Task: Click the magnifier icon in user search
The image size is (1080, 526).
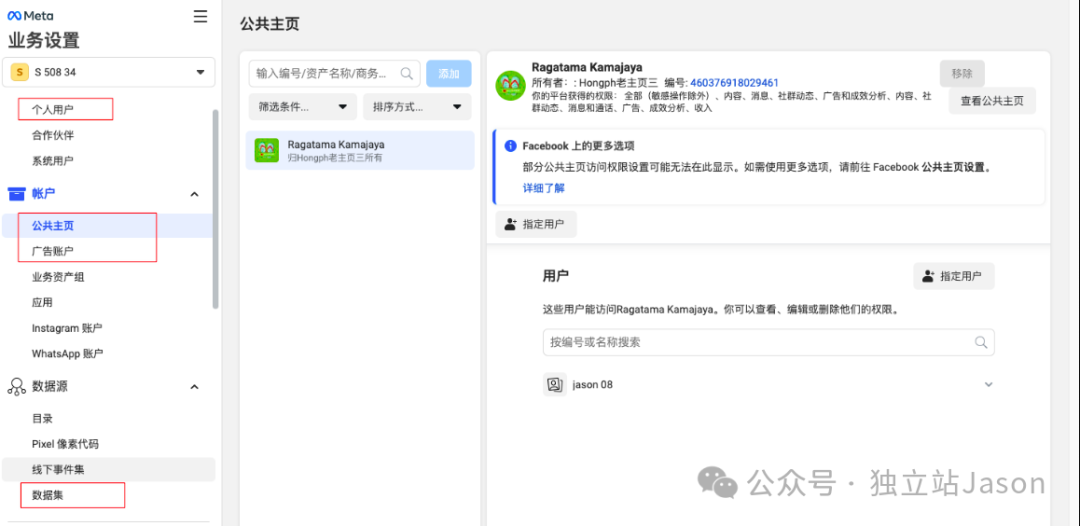Action: tap(980, 342)
